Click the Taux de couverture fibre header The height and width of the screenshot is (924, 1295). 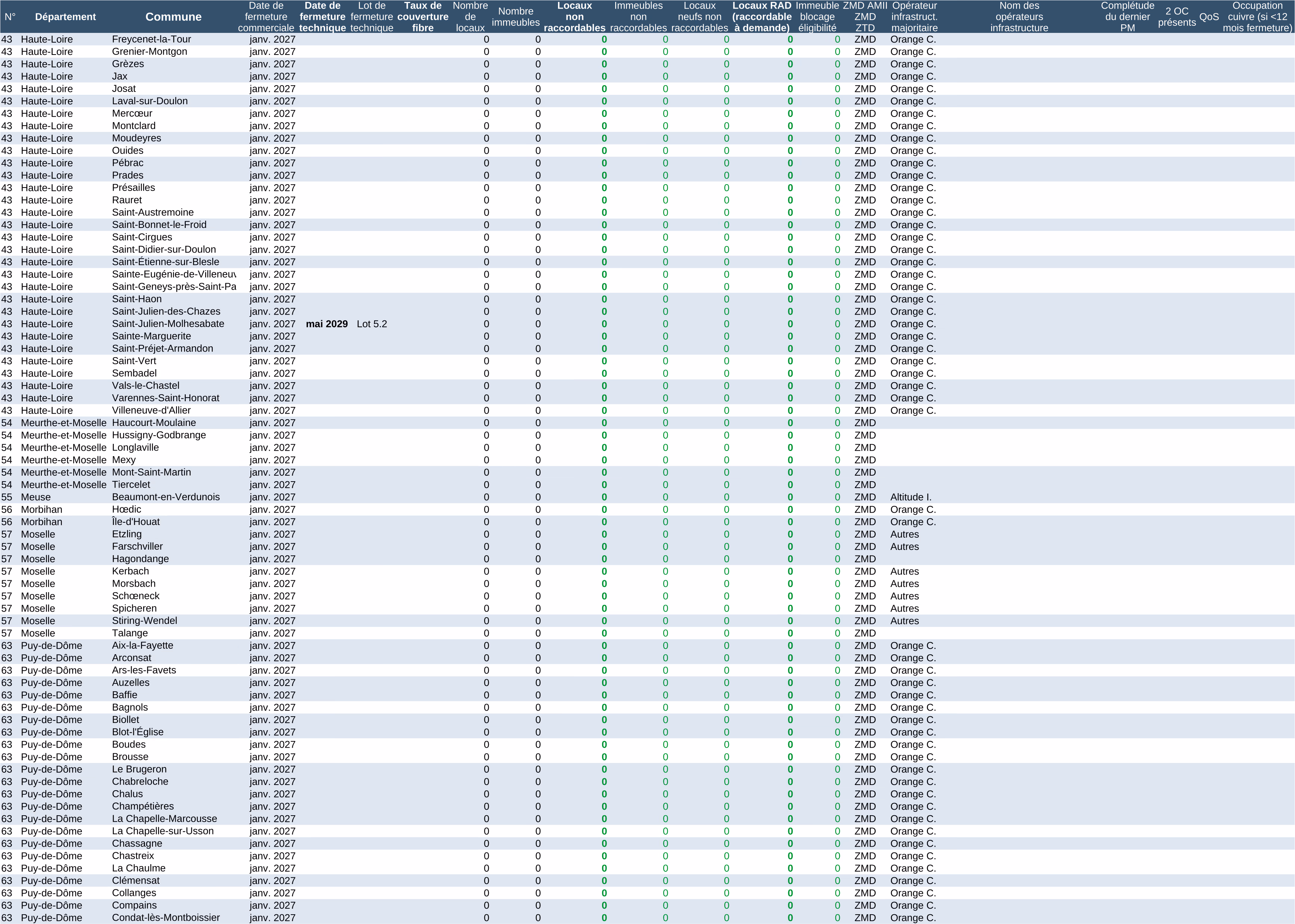point(423,17)
